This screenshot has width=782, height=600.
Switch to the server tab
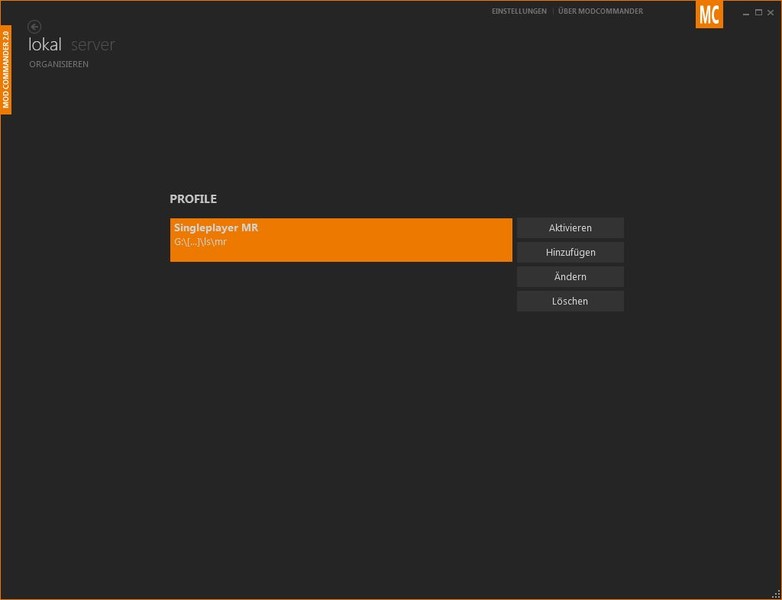pyautogui.click(x=93, y=45)
